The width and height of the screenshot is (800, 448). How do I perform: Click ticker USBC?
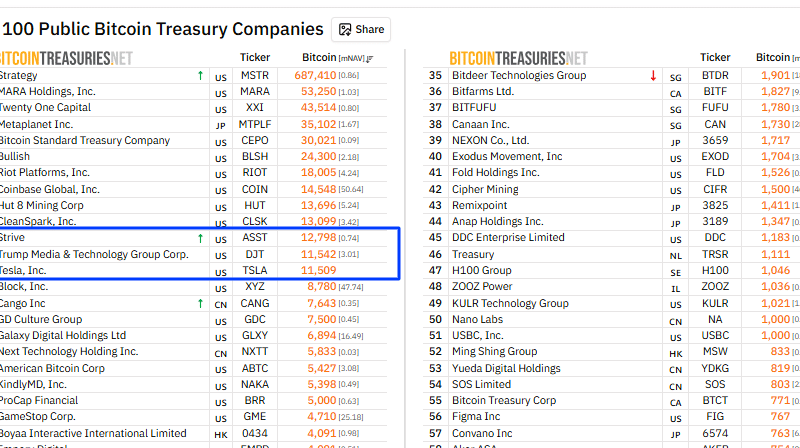tap(715, 335)
